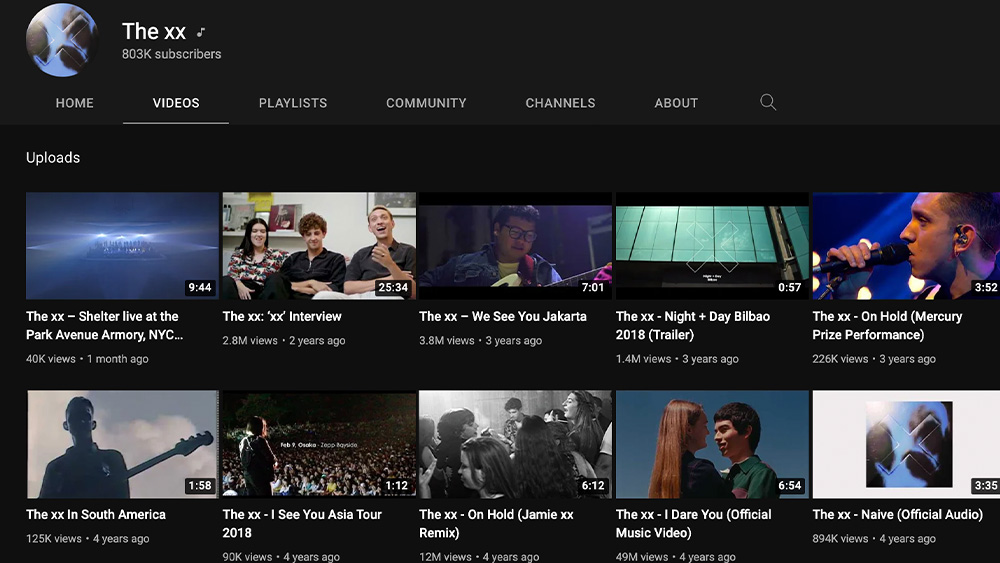Click the 25:34 duration badge
1000x563 pixels.
(393, 288)
